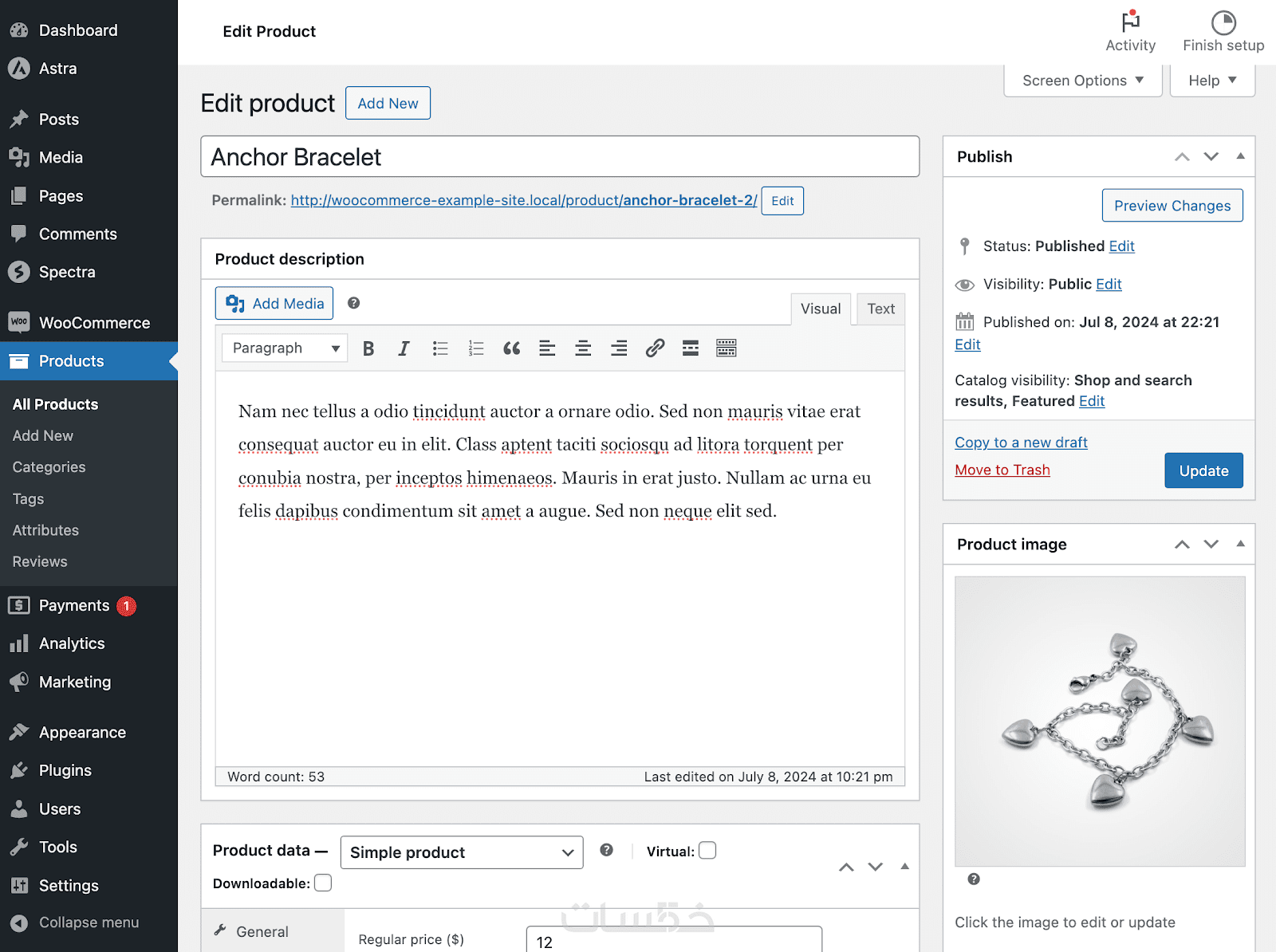Viewport: 1276px width, 952px height.
Task: Align text left
Action: pos(547,348)
